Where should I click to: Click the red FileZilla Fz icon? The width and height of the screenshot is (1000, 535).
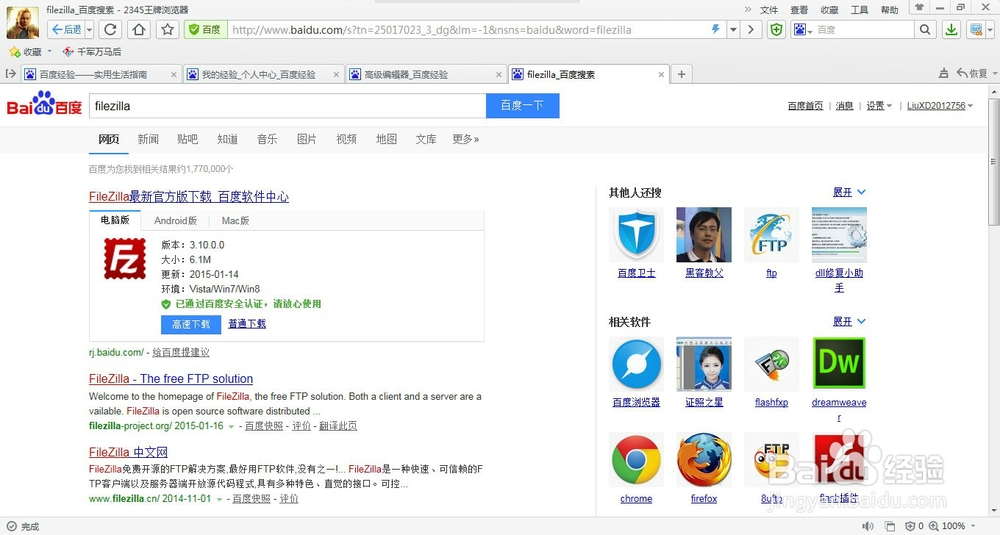pos(125,258)
